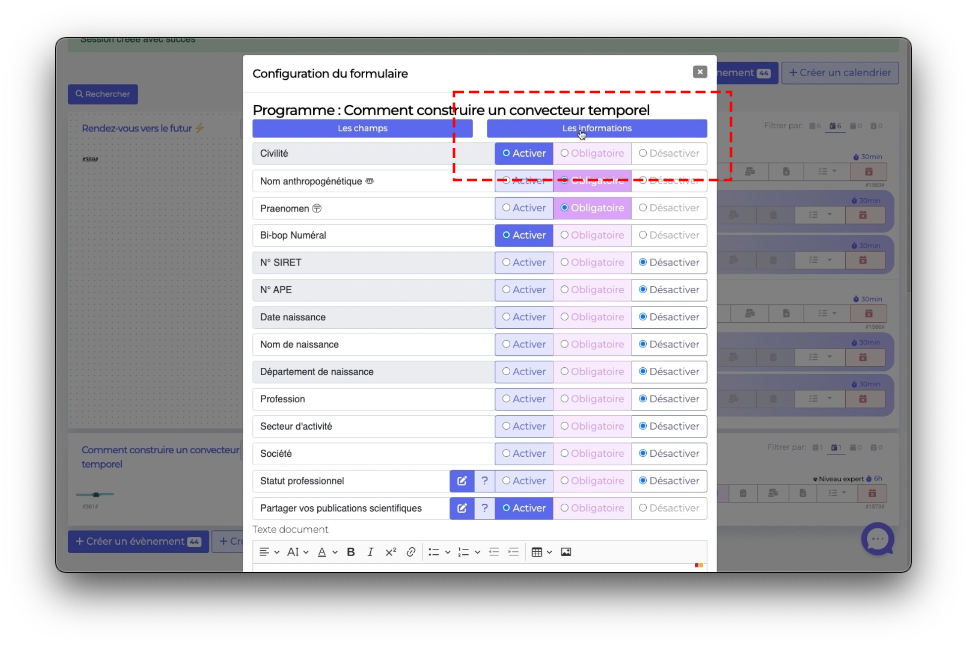The height and width of the screenshot is (646, 967).
Task: Edit the Statut professionnel field
Action: (x=461, y=481)
